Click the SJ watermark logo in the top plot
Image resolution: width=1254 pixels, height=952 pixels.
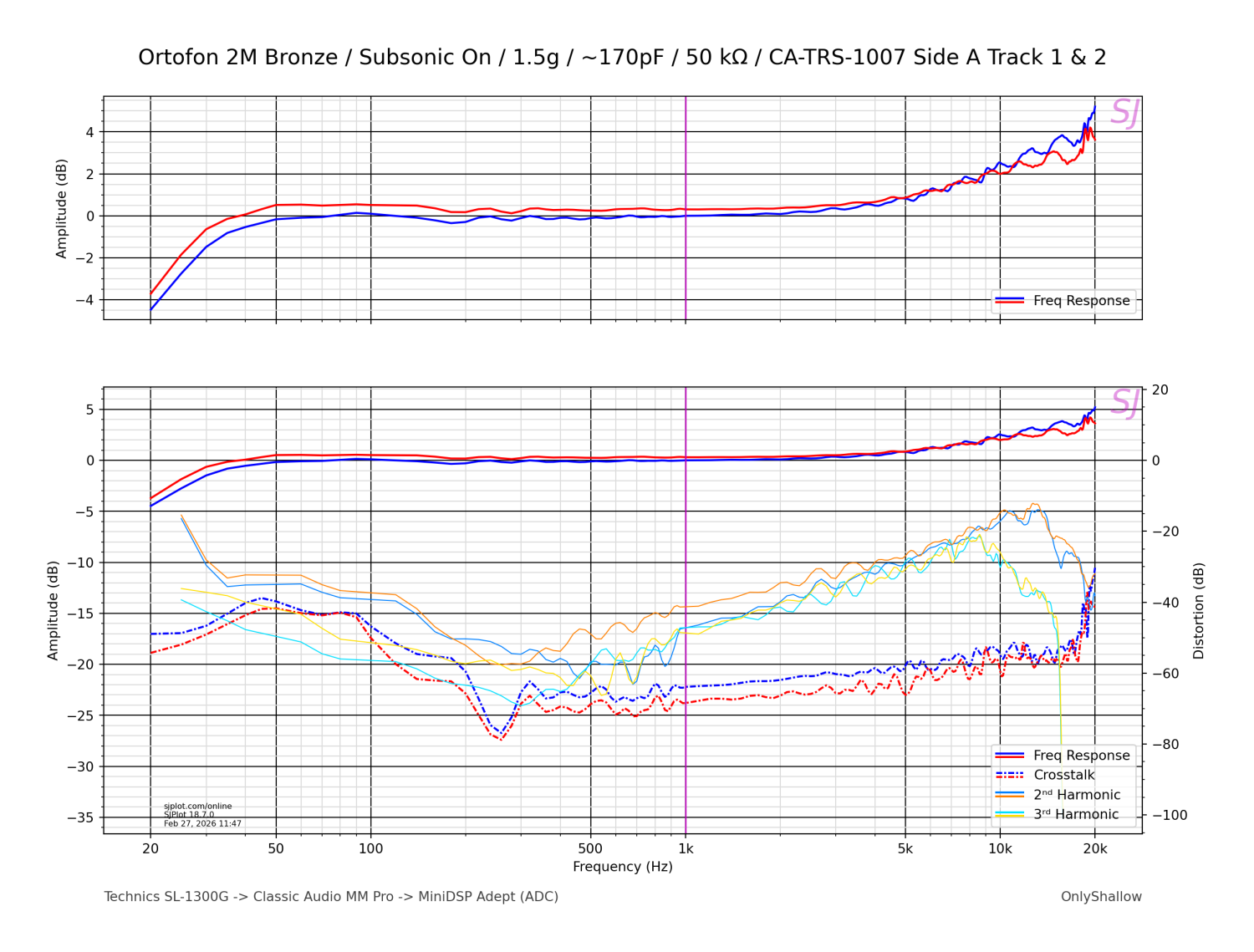(x=1124, y=113)
